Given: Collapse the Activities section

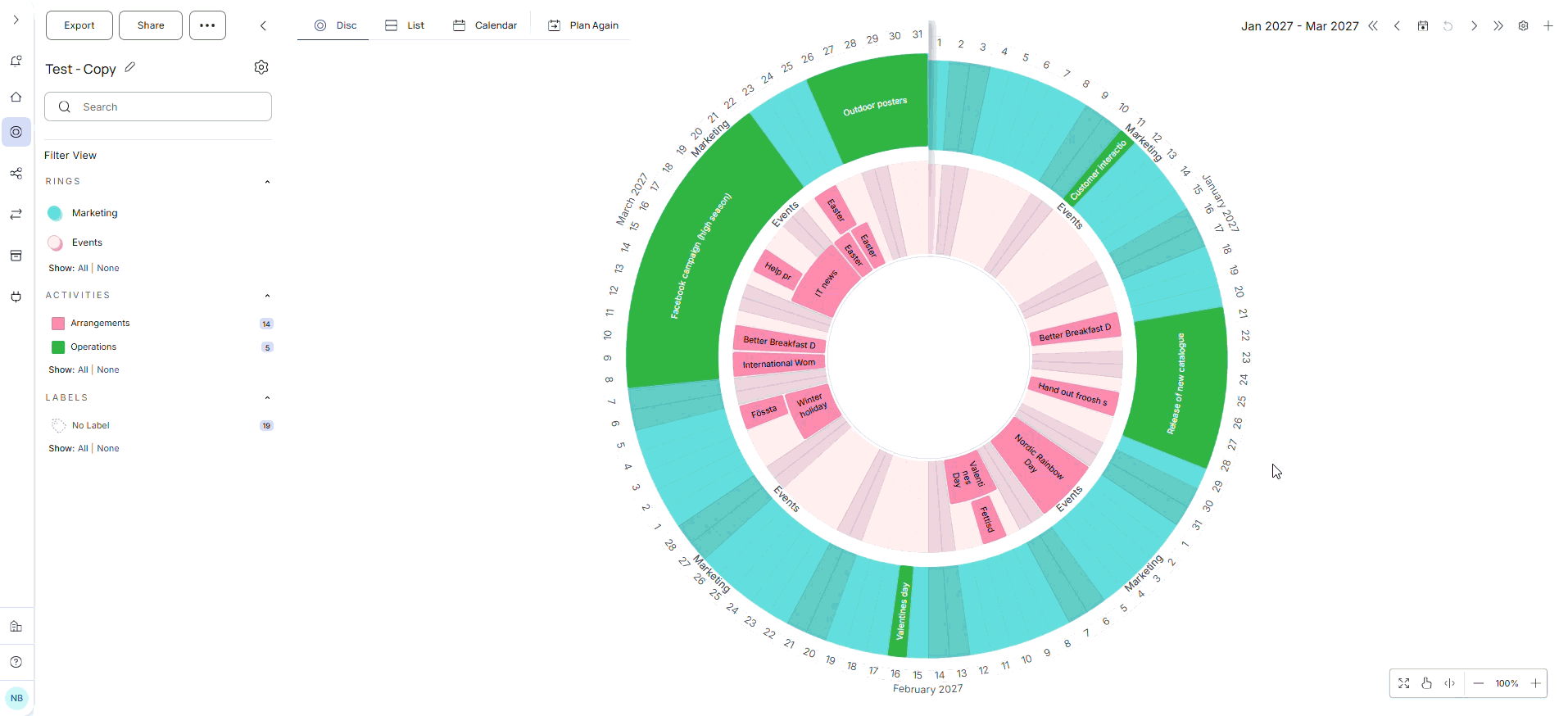Looking at the screenshot, I should (267, 296).
